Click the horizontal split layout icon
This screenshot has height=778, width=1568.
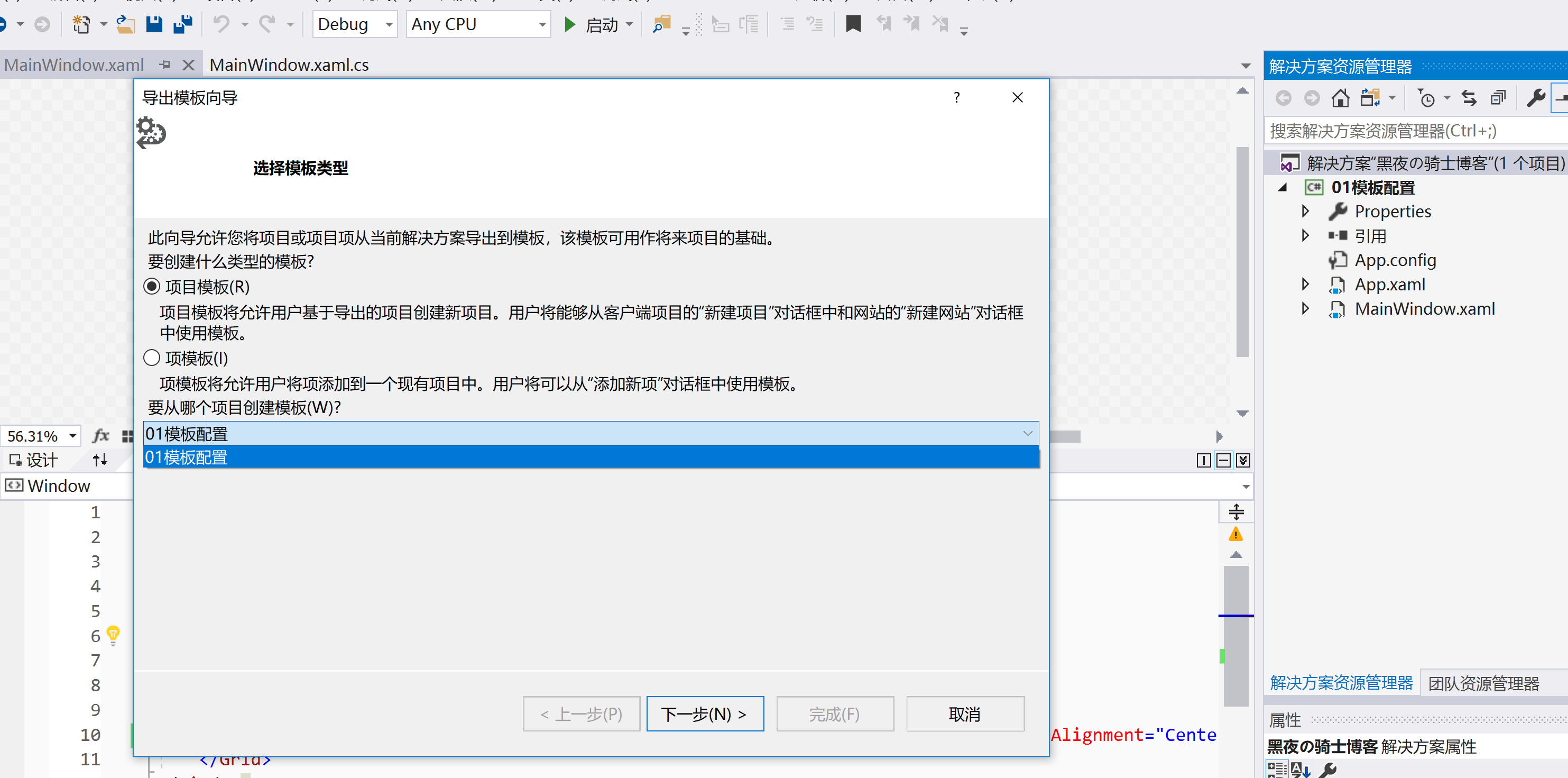[1223, 460]
